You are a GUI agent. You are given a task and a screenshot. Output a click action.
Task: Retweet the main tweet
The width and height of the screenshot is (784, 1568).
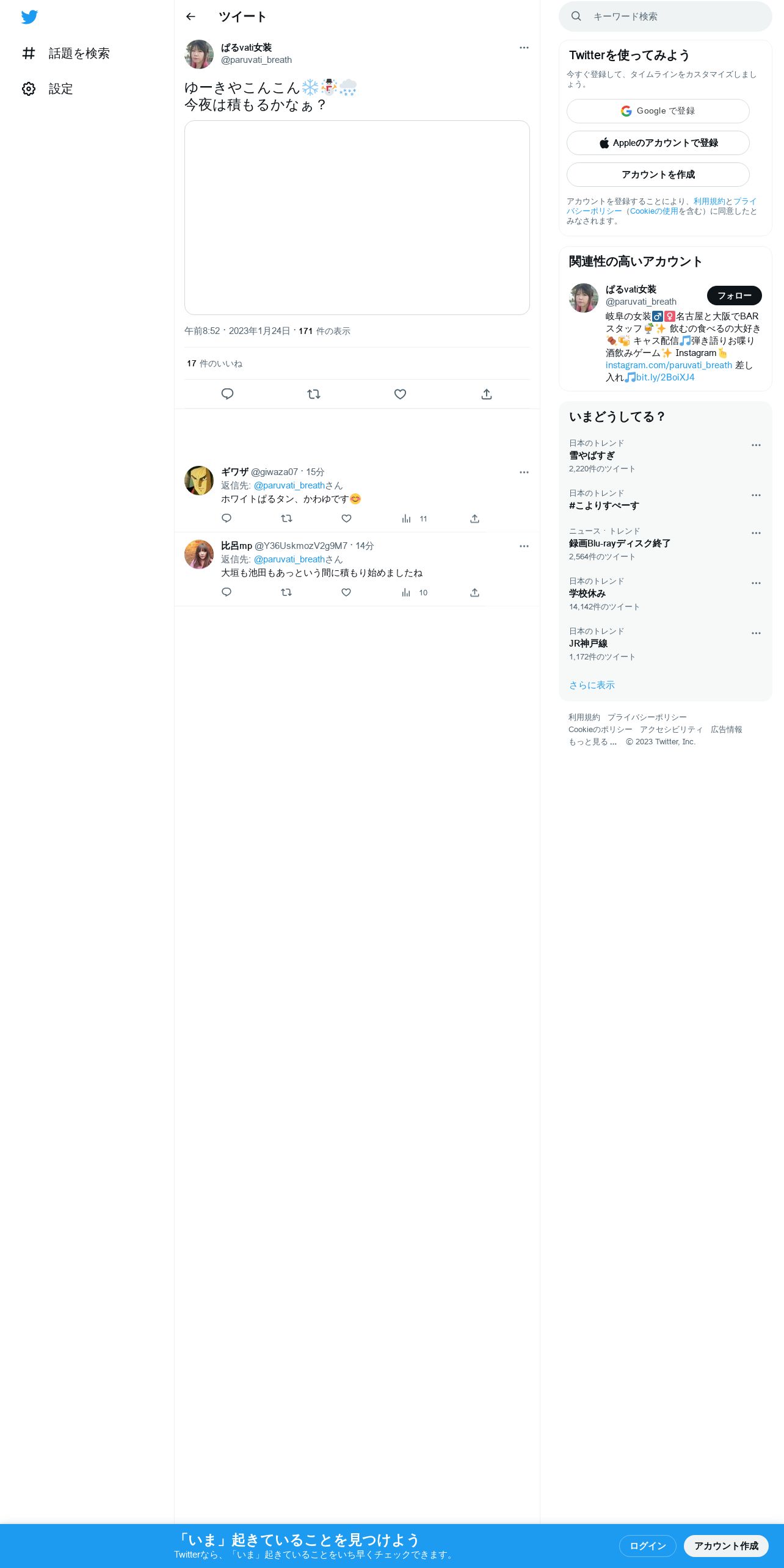(314, 394)
